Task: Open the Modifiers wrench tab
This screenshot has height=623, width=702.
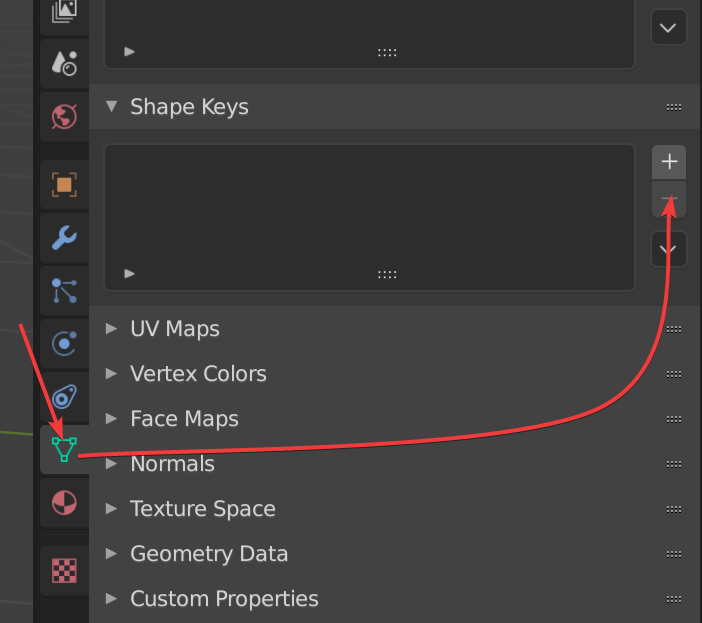Action: [65, 237]
